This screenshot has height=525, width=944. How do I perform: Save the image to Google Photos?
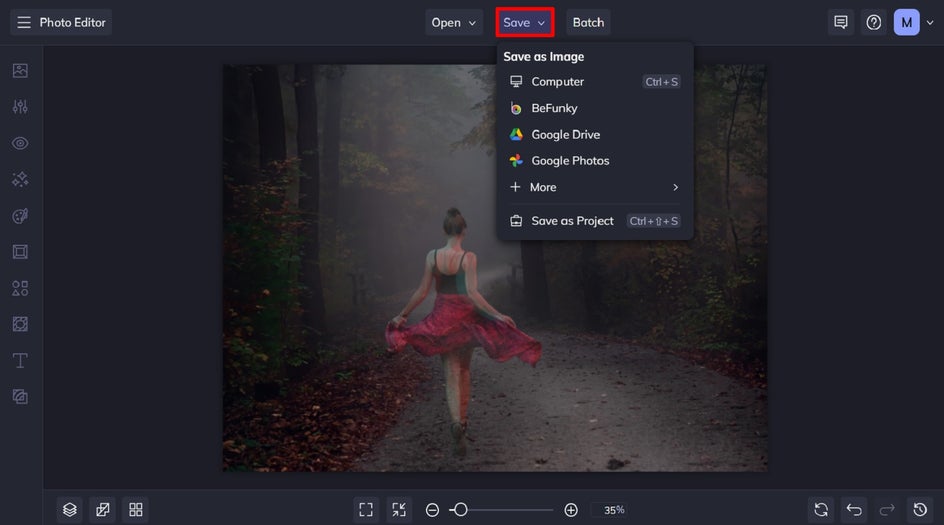(x=594, y=161)
